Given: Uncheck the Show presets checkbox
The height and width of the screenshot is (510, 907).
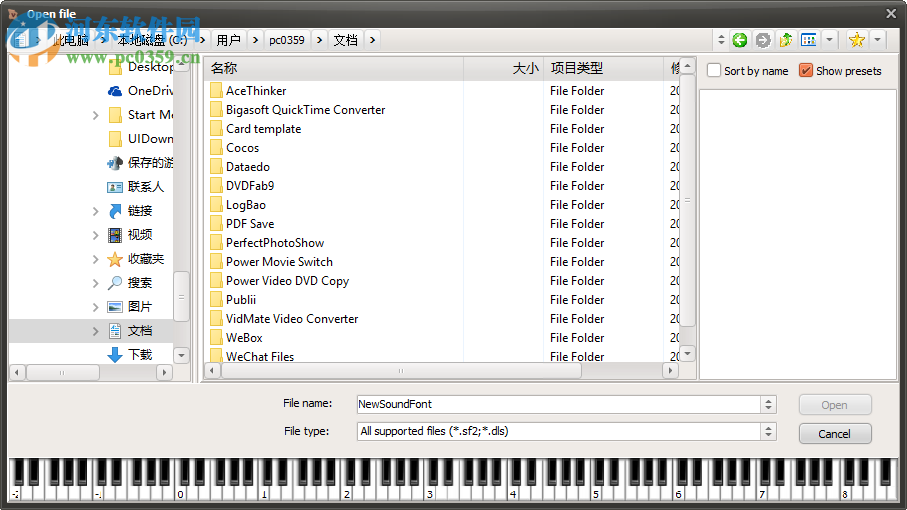Looking at the screenshot, I should 806,71.
